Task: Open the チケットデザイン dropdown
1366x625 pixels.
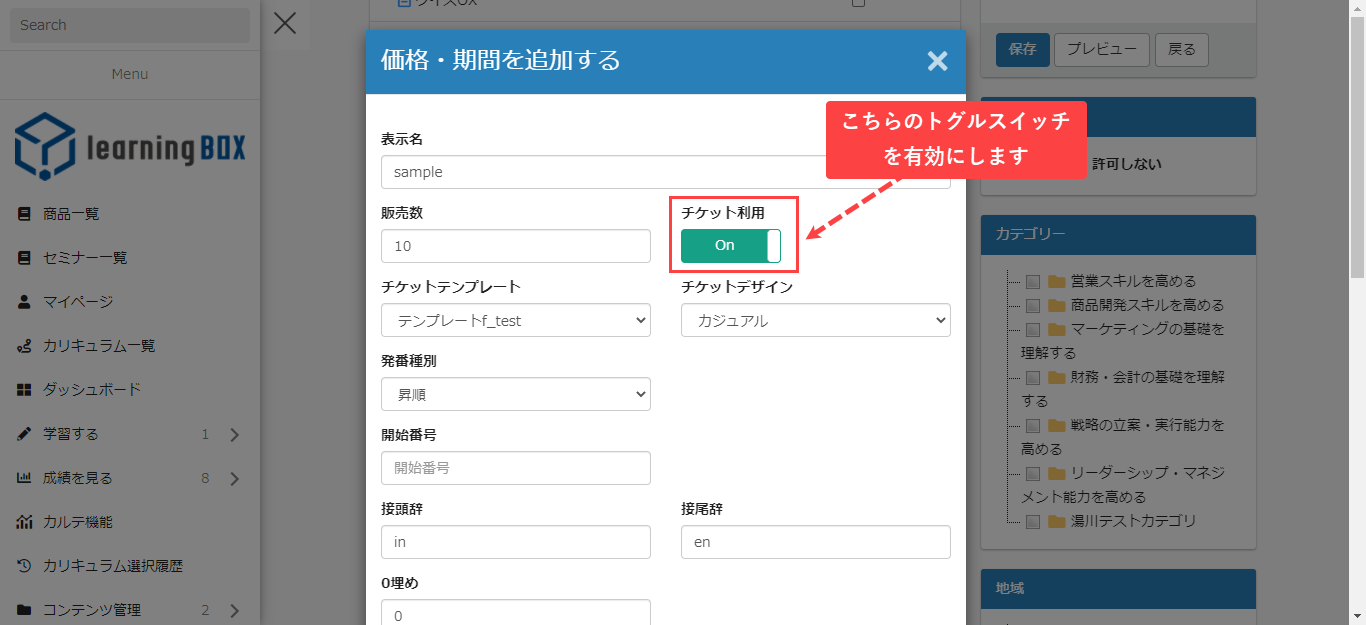Action: click(815, 321)
